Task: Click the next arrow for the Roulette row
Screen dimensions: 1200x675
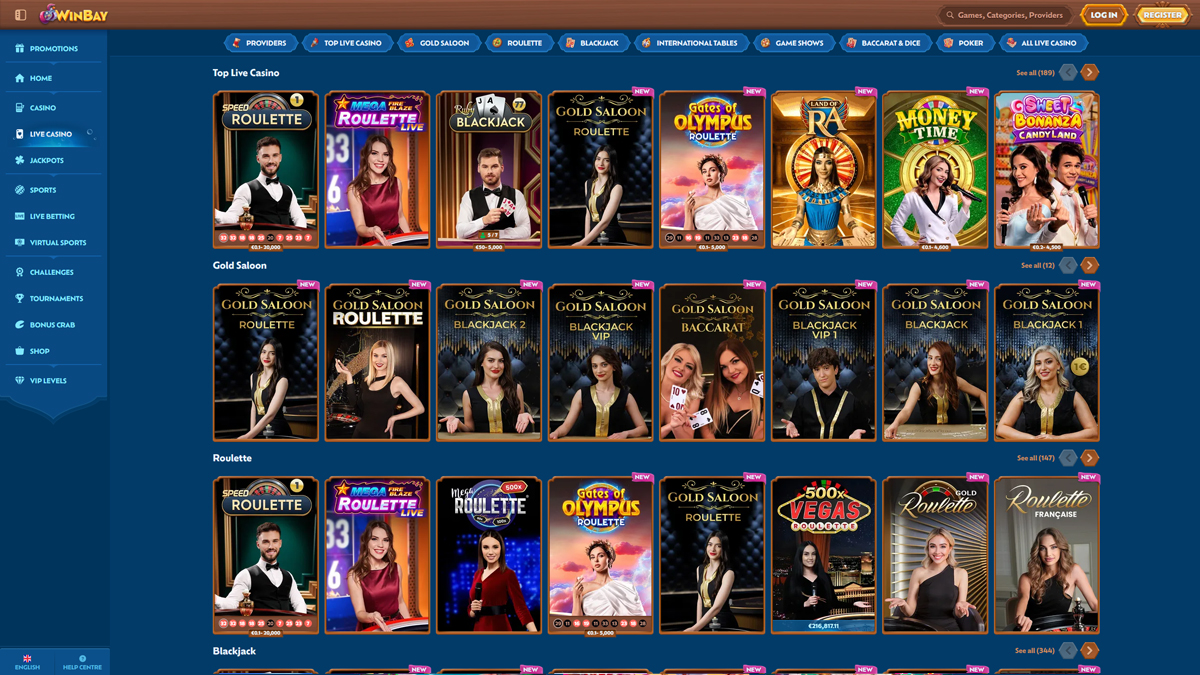Action: [1089, 457]
